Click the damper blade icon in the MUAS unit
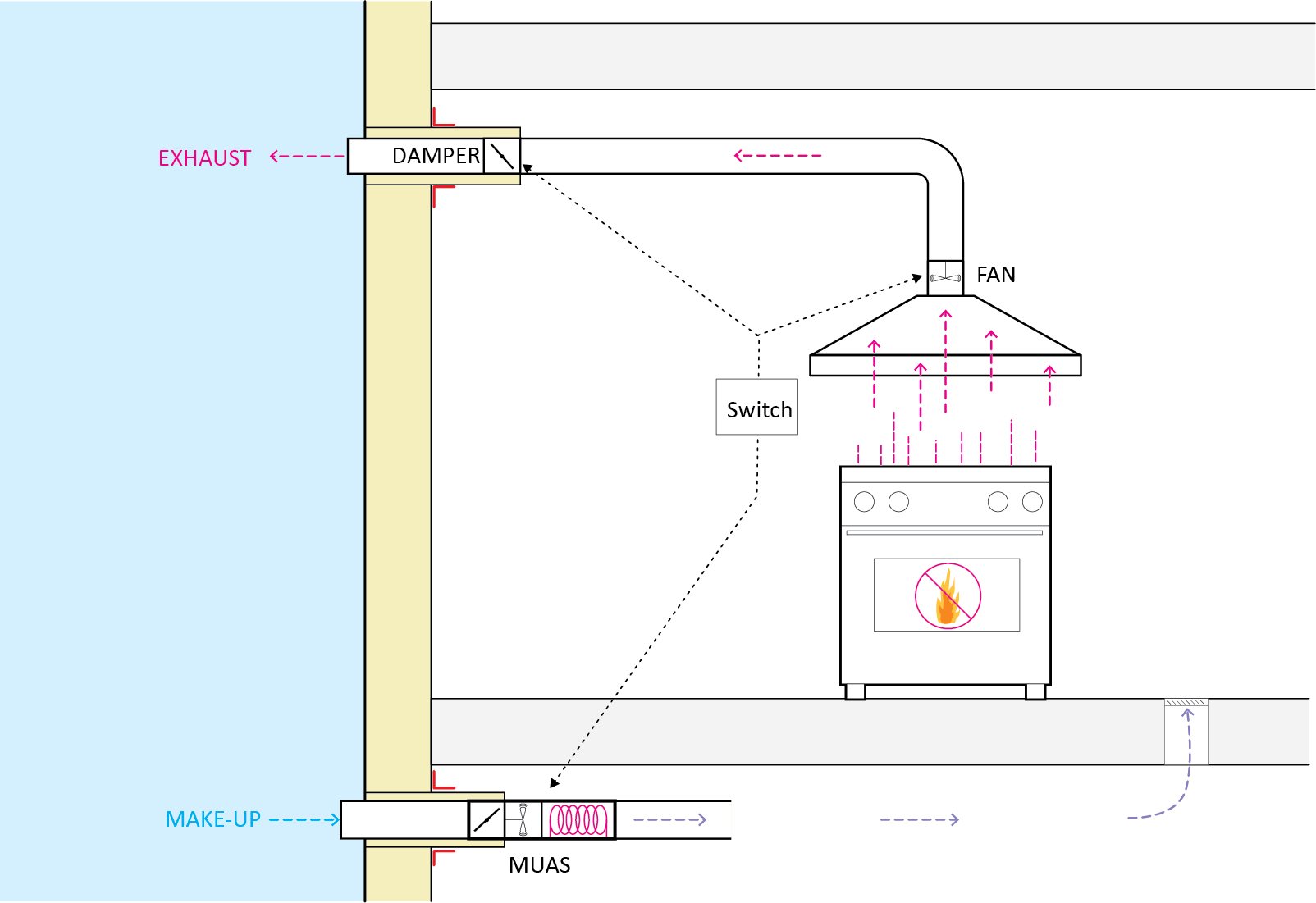 point(485,818)
